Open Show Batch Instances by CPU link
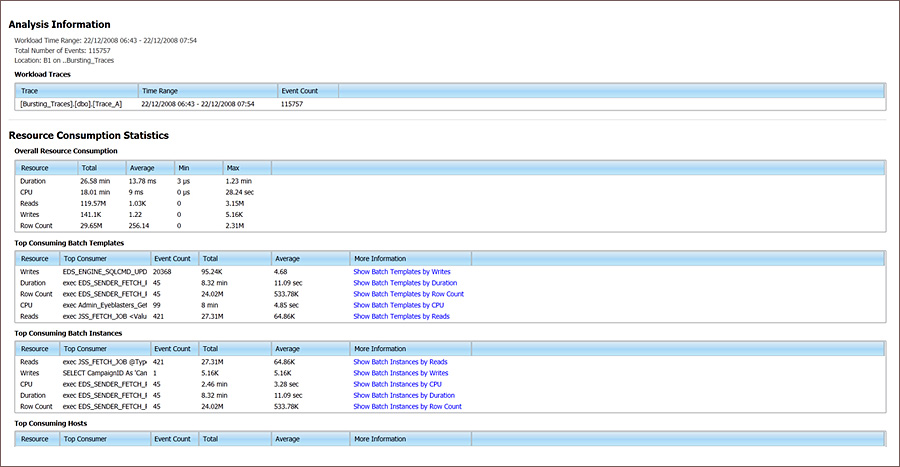Viewport: 900px width, 467px height. 397,384
